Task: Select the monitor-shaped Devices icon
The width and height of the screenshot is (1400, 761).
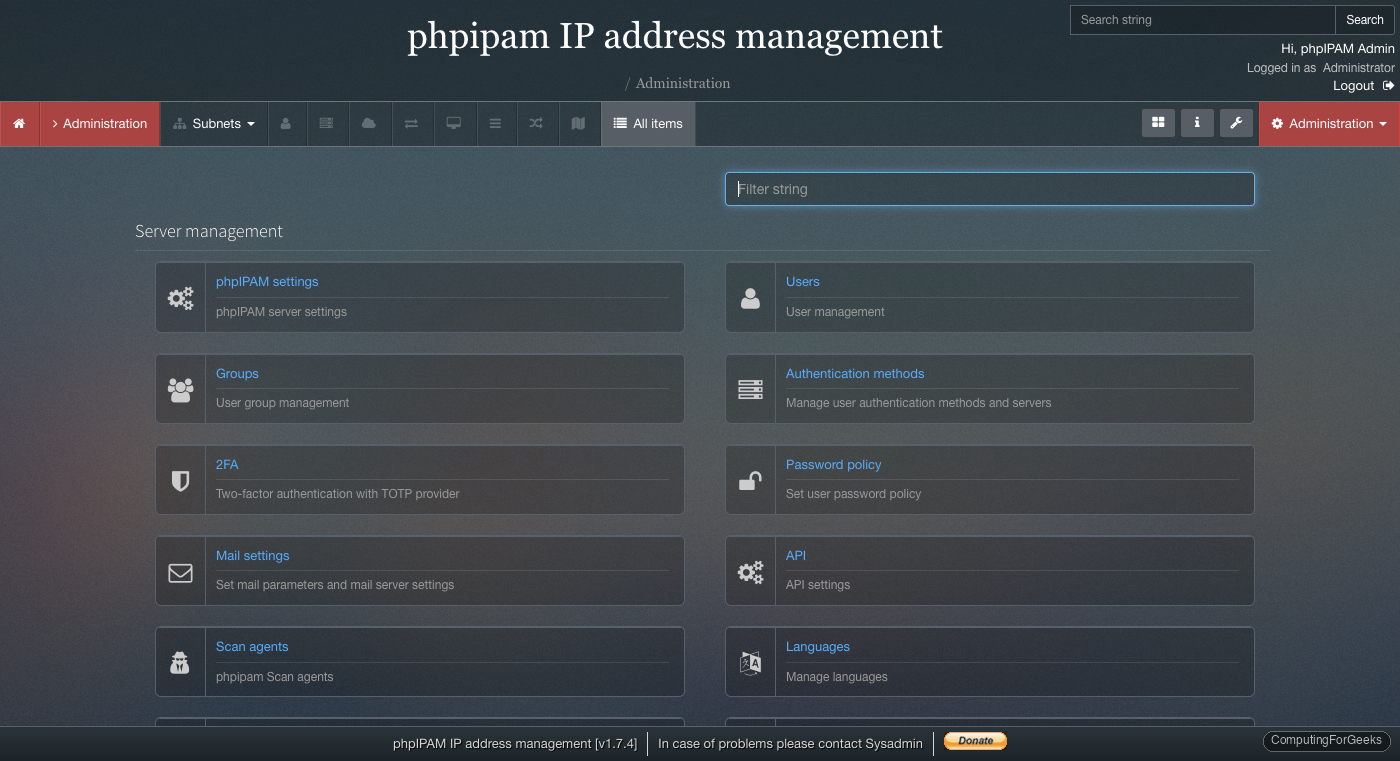Action: pos(454,123)
